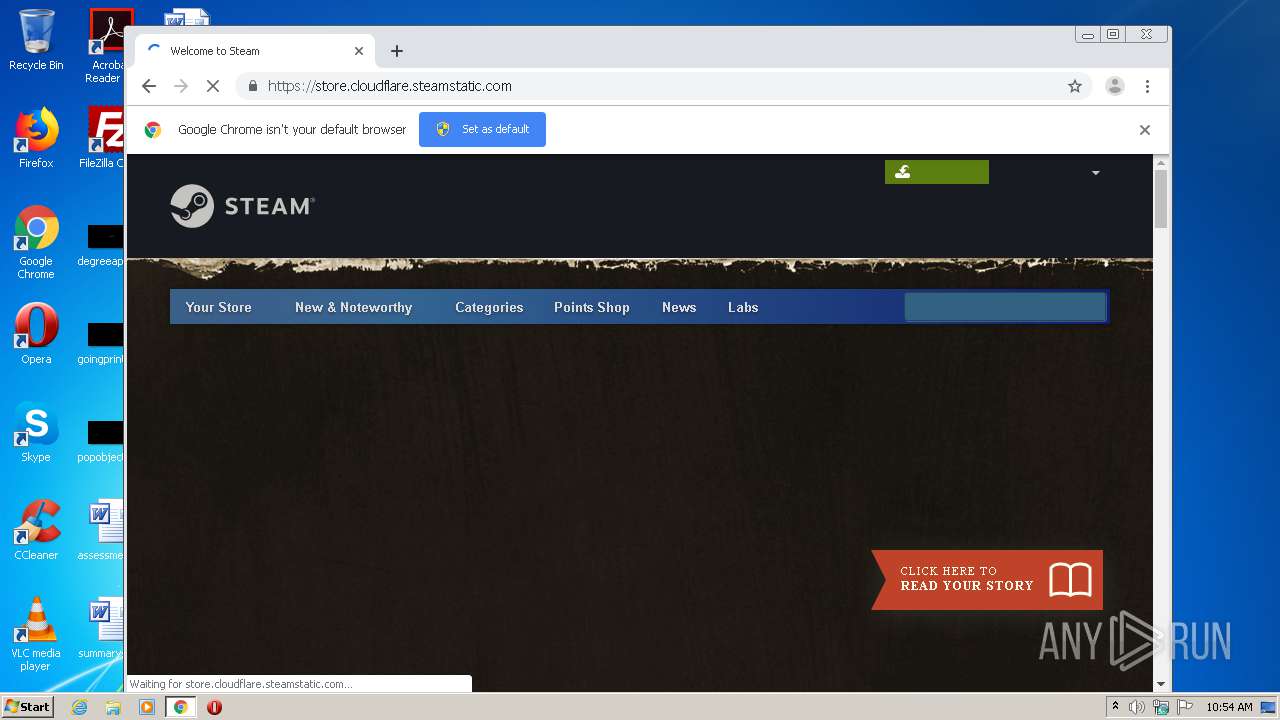Click the open book icon

pos(1070,580)
